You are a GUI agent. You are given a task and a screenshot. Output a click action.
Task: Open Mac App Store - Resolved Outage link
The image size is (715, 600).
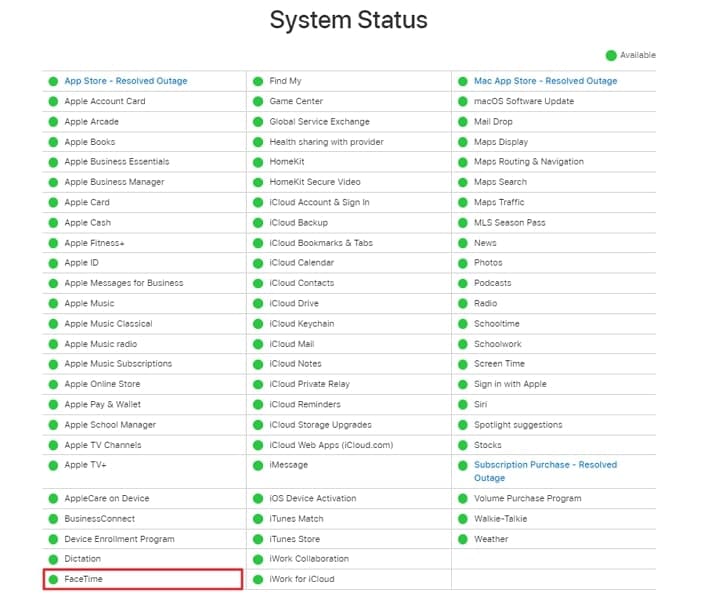click(545, 81)
